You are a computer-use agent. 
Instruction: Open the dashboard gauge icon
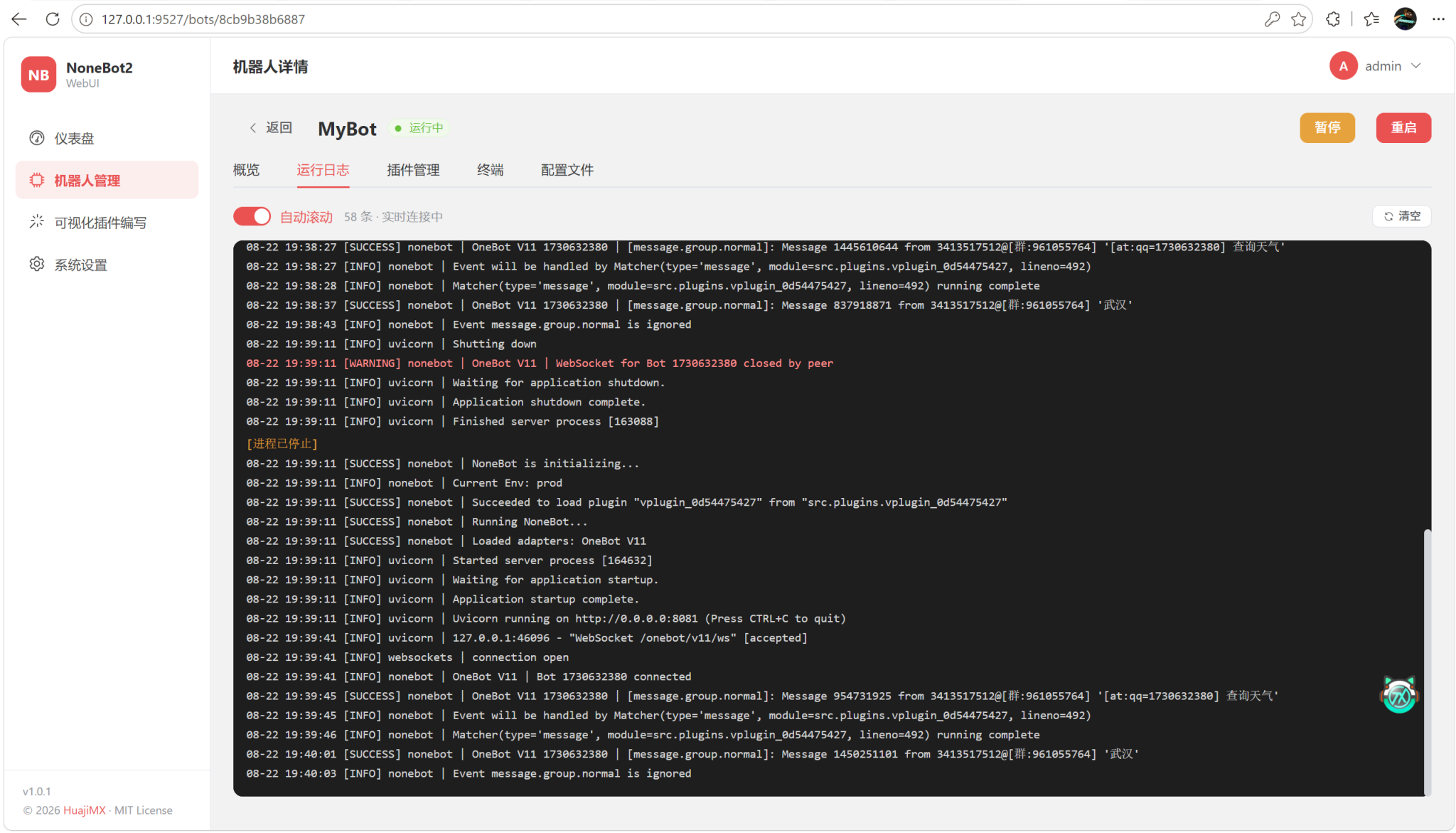37,138
